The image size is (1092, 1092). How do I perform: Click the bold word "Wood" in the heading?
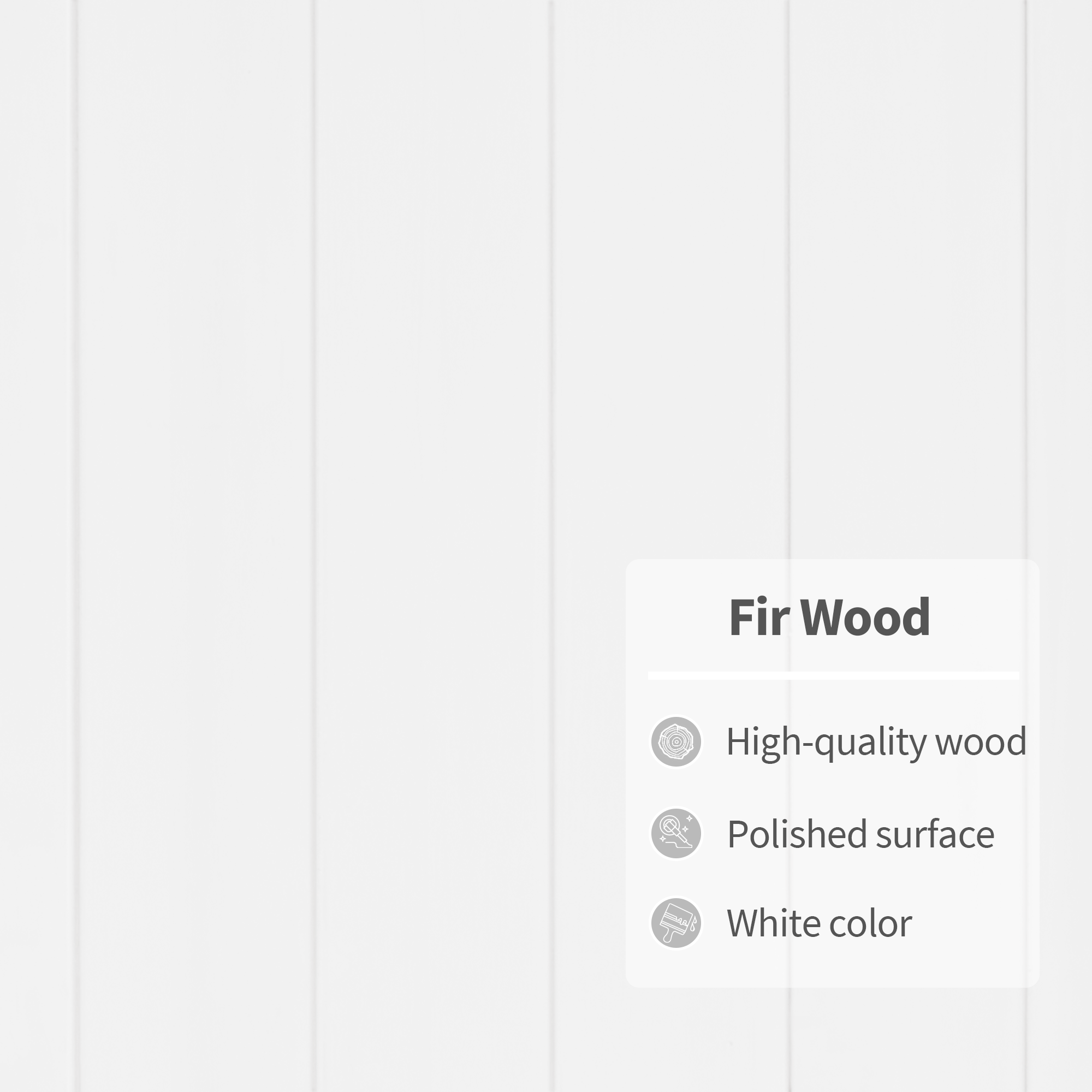(865, 616)
